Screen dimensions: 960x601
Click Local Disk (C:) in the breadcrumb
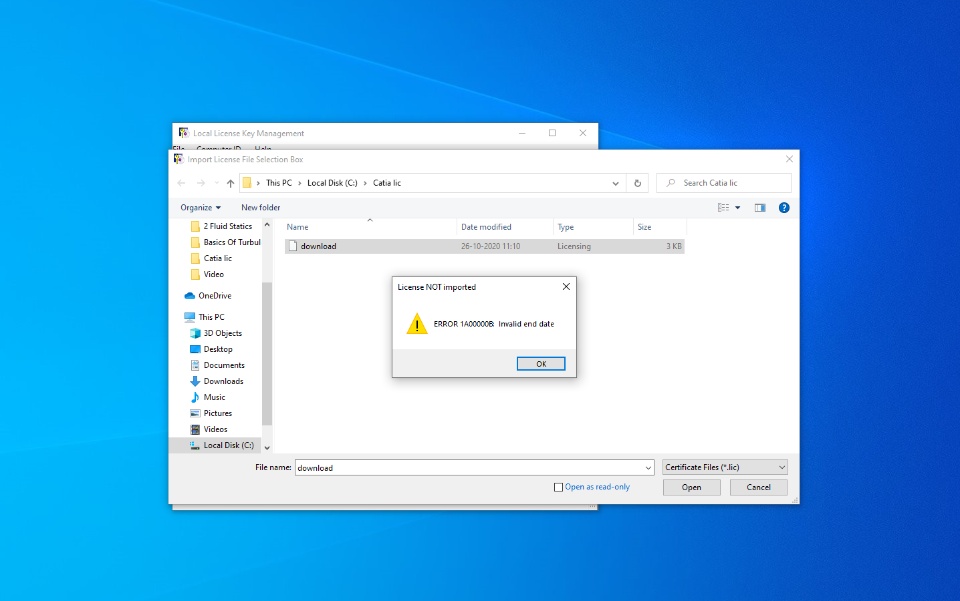[332, 183]
